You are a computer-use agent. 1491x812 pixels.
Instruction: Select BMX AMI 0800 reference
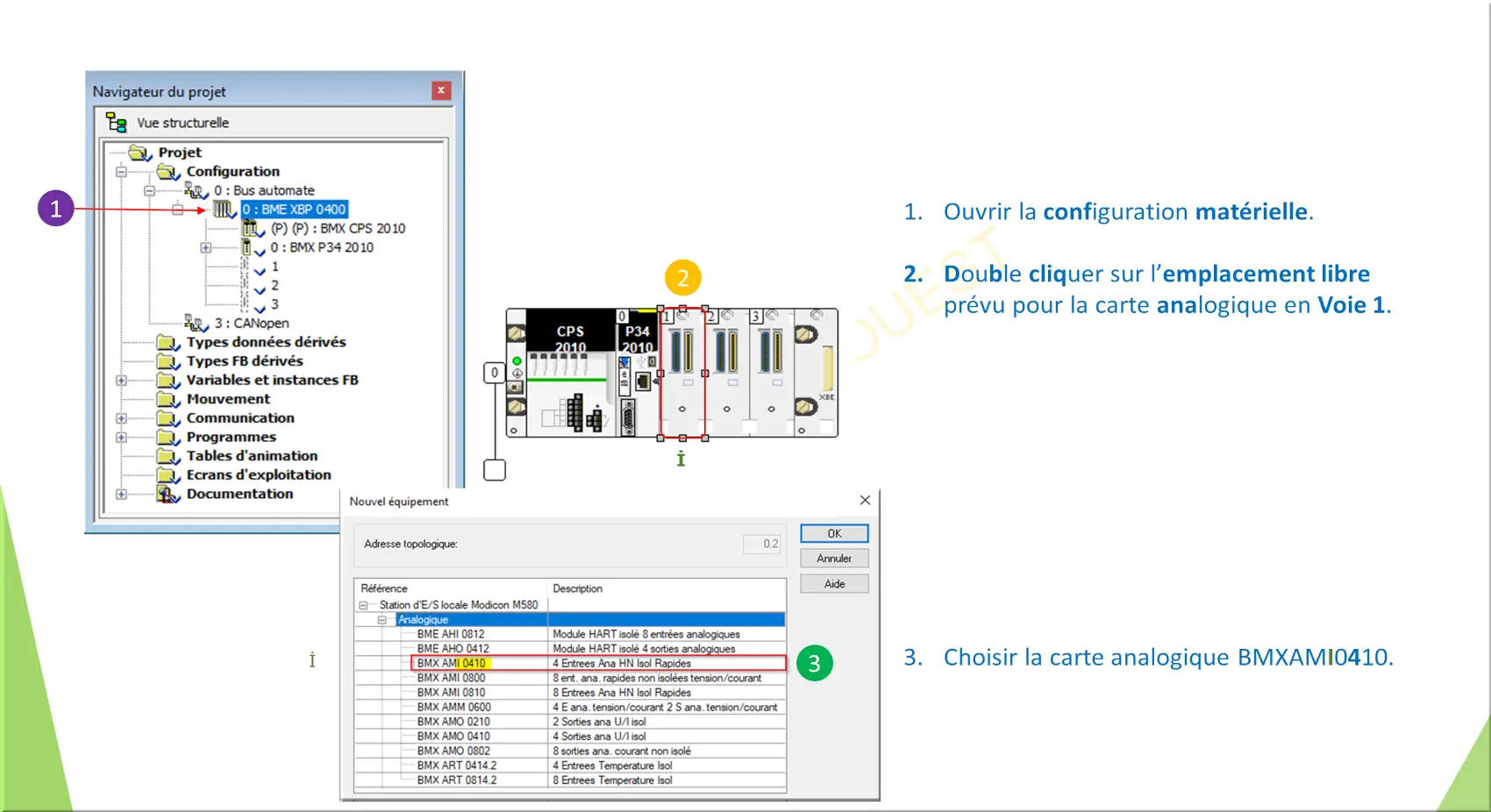coord(451,678)
